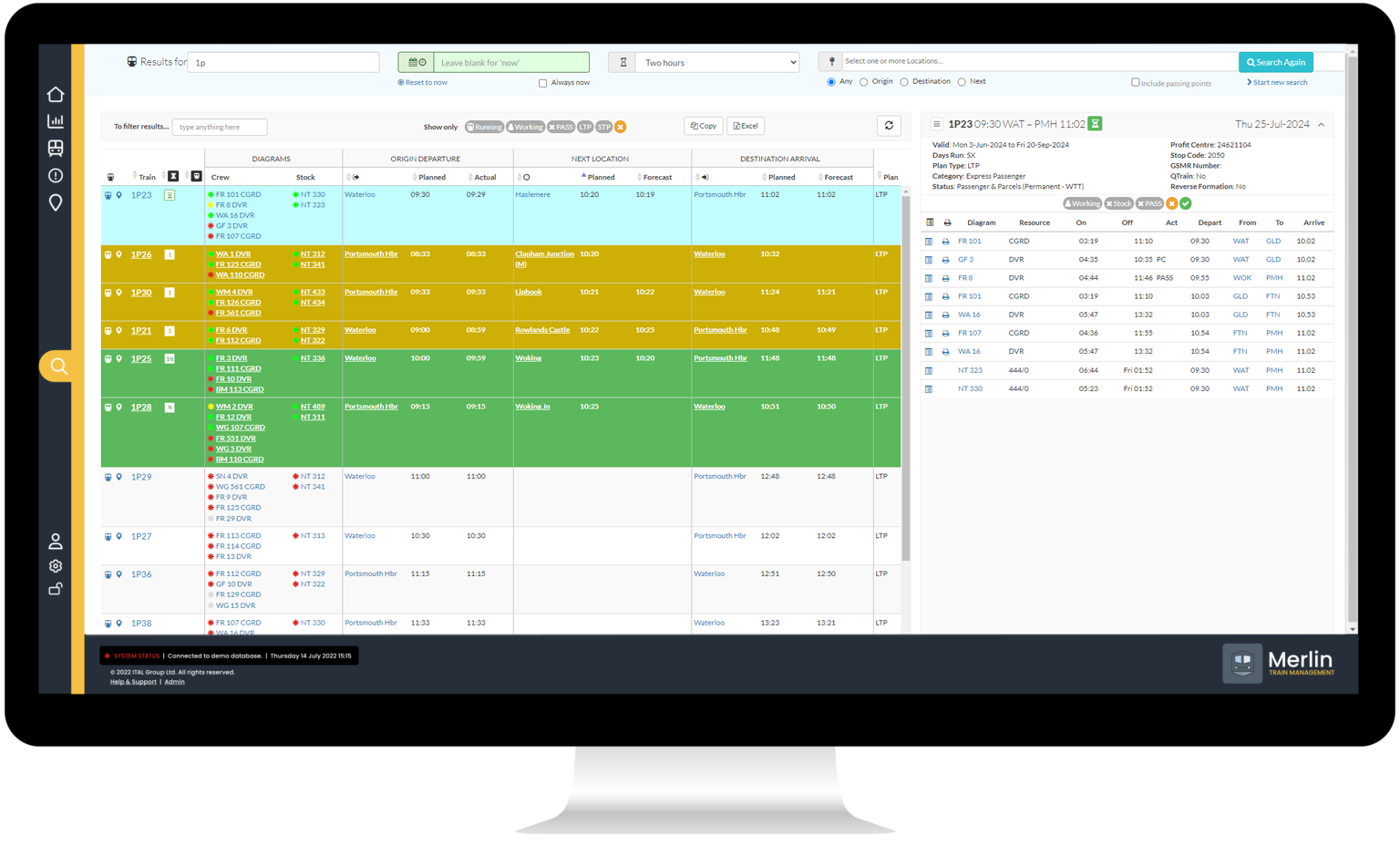Click the print icon for FR 101
The image size is (1400, 847).
coord(946,242)
